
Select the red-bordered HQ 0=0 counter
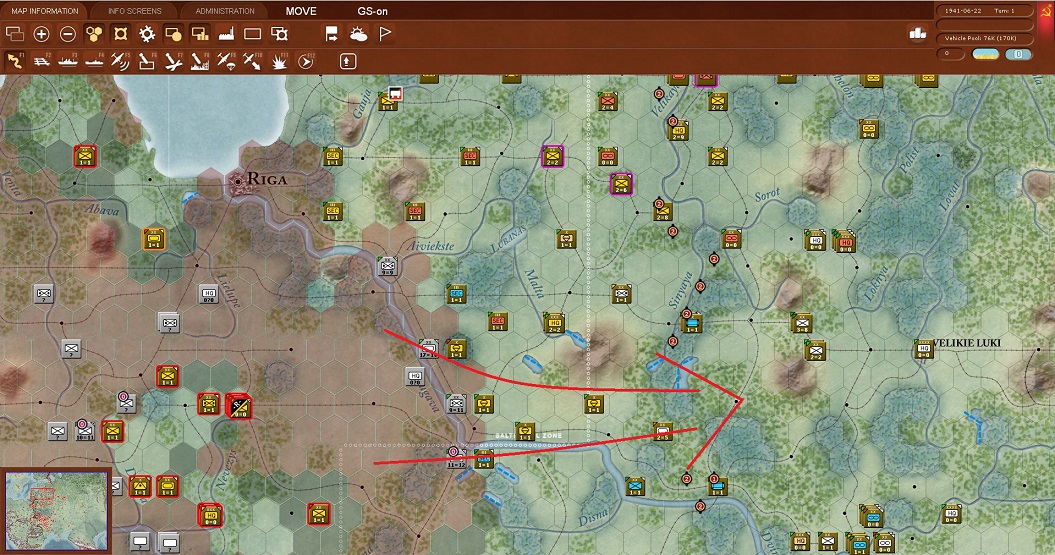[210, 515]
